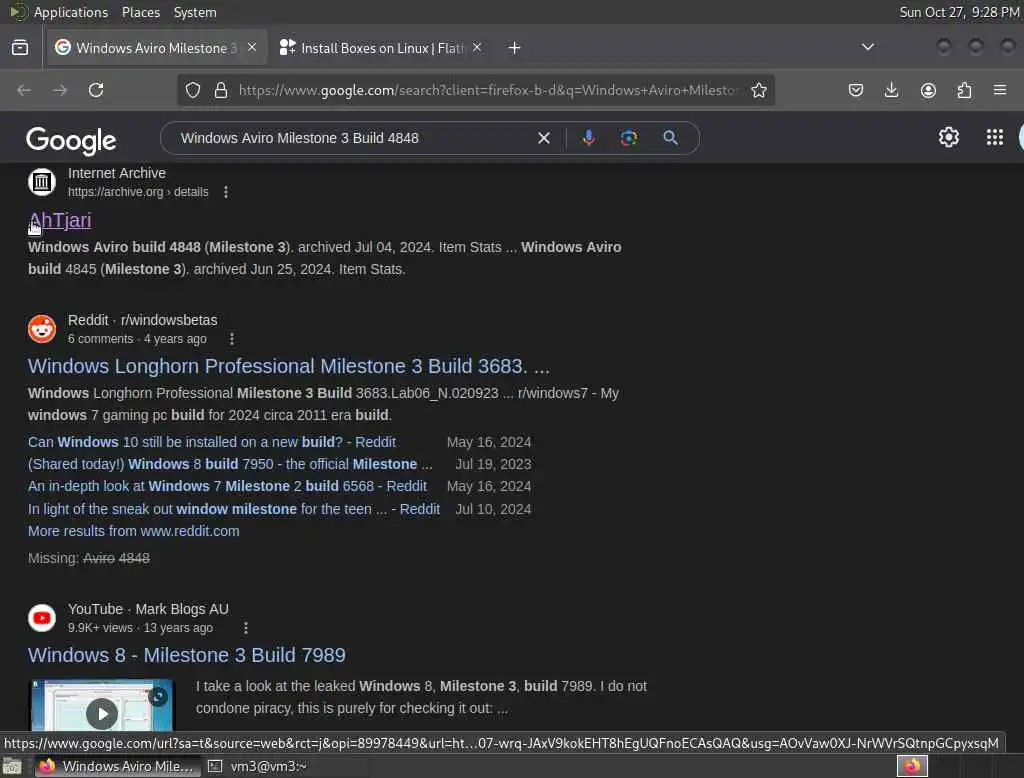Click https://archive.org › details breadcrumb
Image resolution: width=1024 pixels, height=778 pixels.
point(138,192)
